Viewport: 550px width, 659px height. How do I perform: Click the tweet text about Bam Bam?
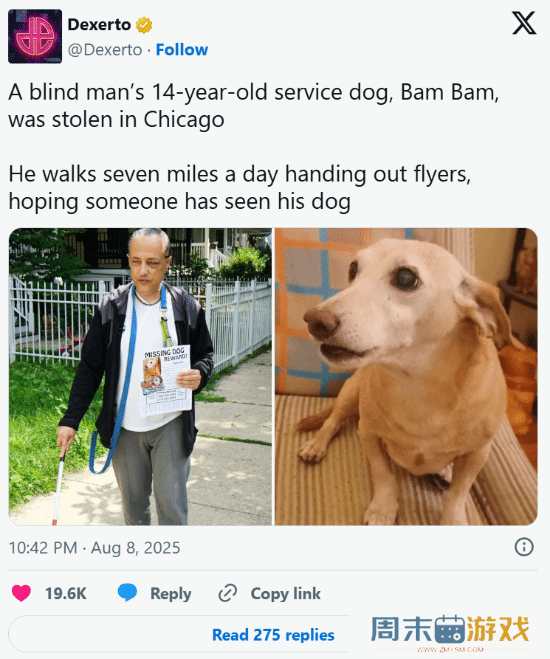pos(253,147)
